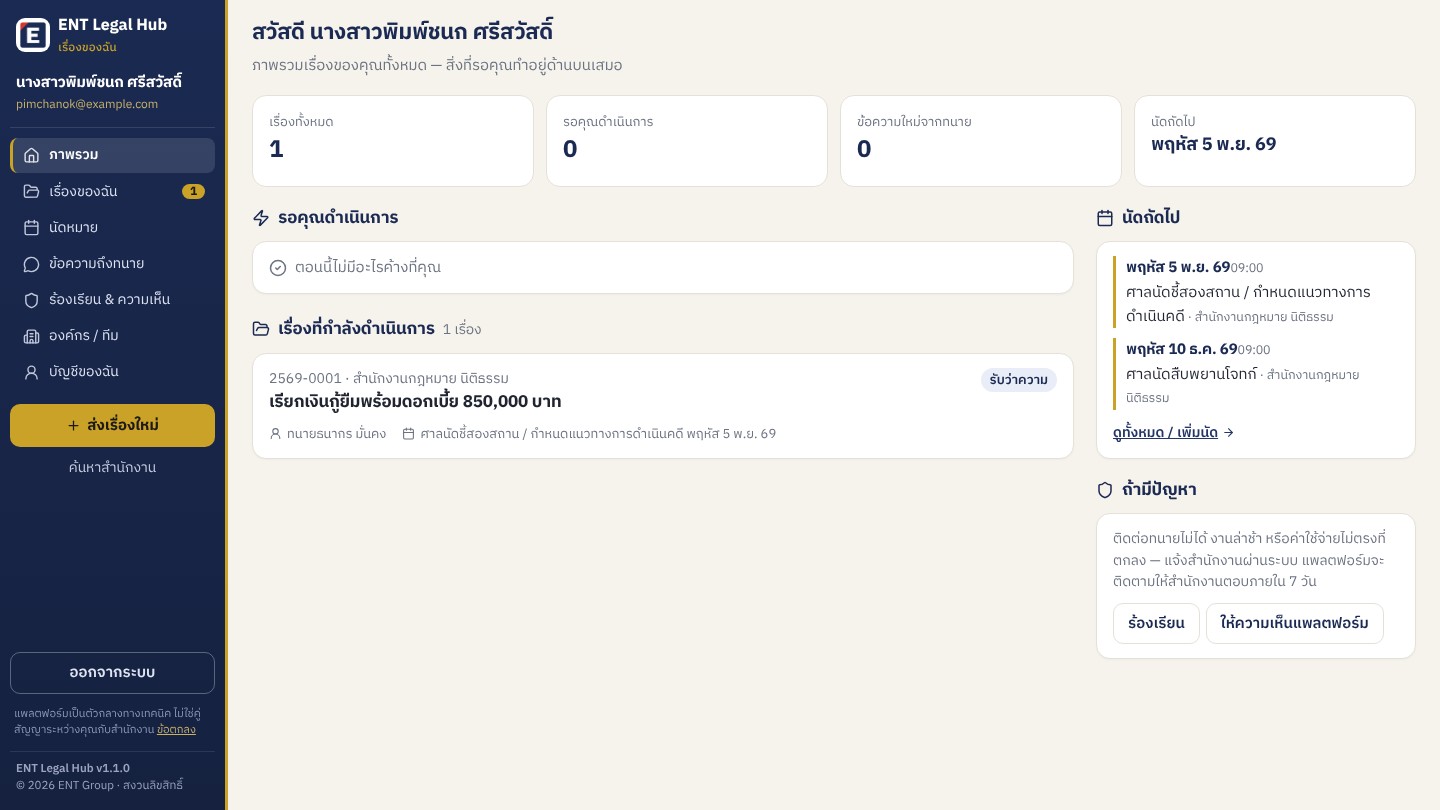Screen dimensions: 1440x810
Task: Click the person icon beside บัญชีของฉัน
Action: coord(32,371)
